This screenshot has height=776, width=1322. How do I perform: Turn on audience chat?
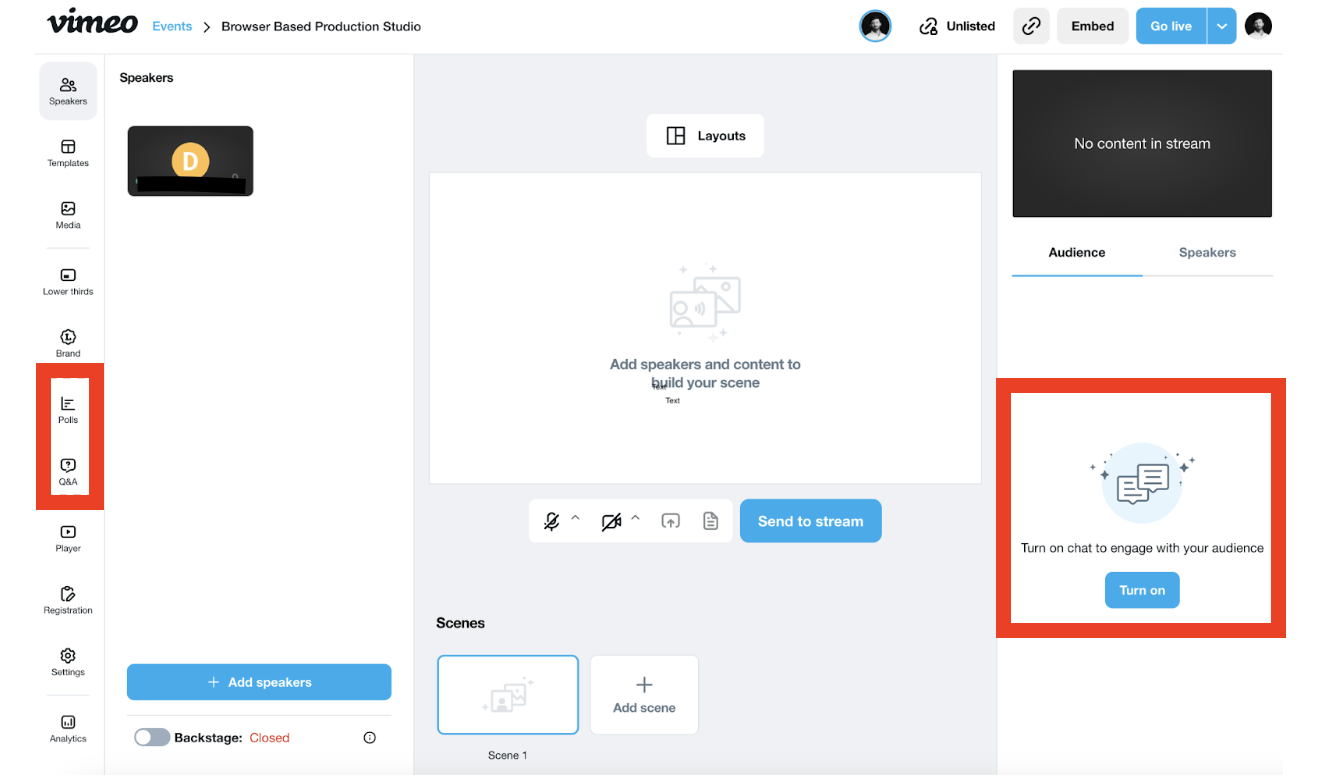1142,590
